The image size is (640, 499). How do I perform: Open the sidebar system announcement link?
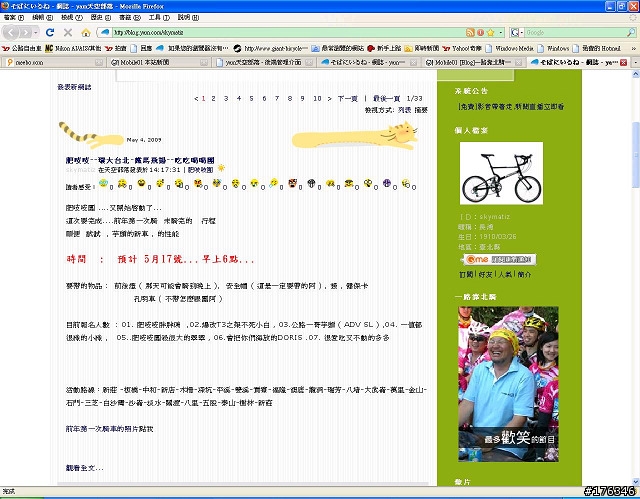tap(511, 106)
